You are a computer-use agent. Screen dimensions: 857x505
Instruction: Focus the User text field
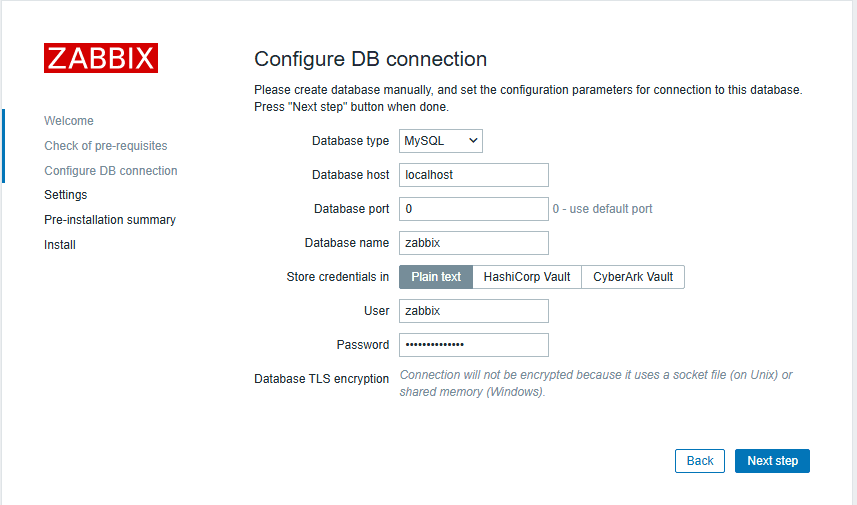473,311
